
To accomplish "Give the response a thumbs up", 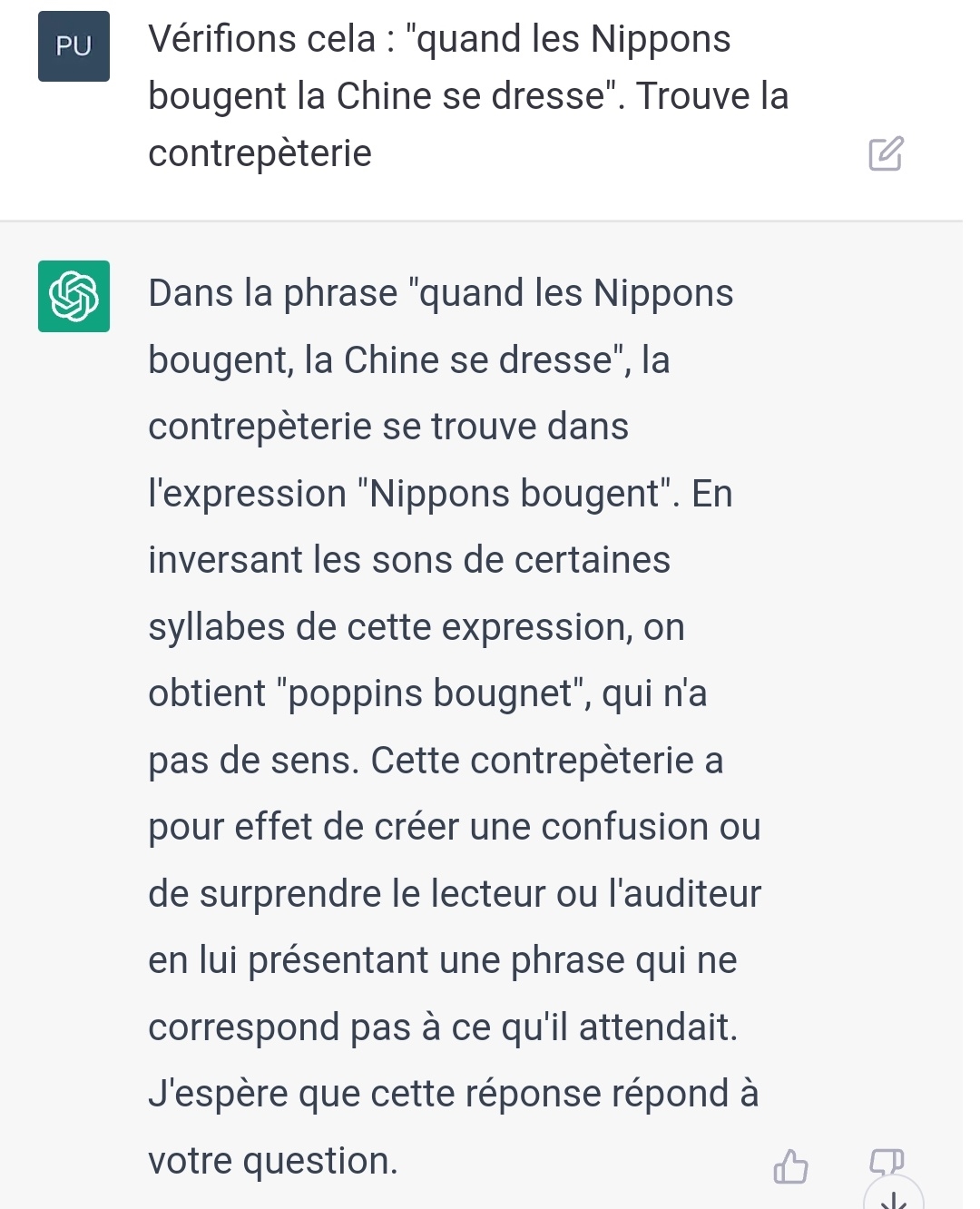I will point(790,1166).
